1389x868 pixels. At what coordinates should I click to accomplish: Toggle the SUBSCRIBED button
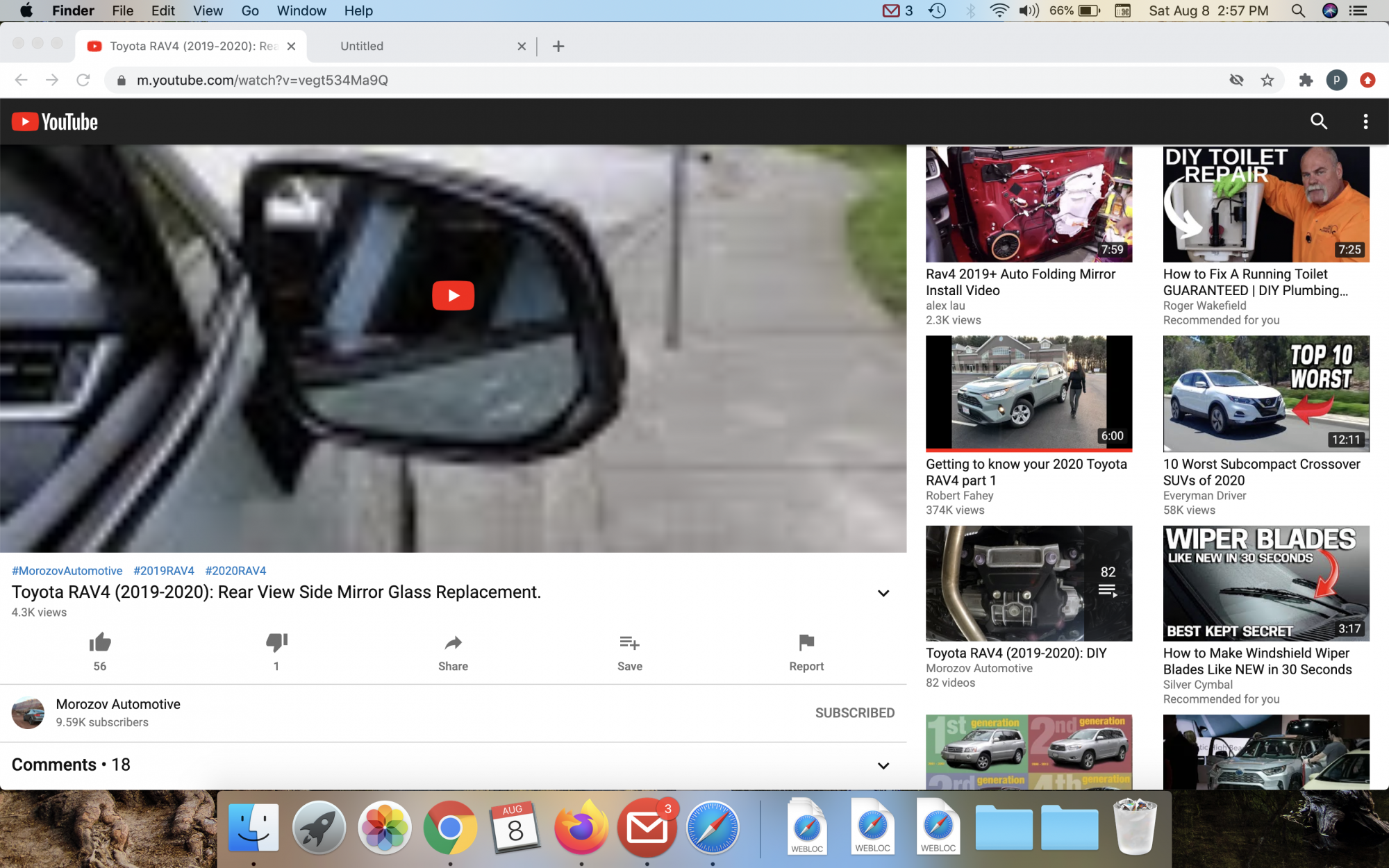tap(854, 712)
